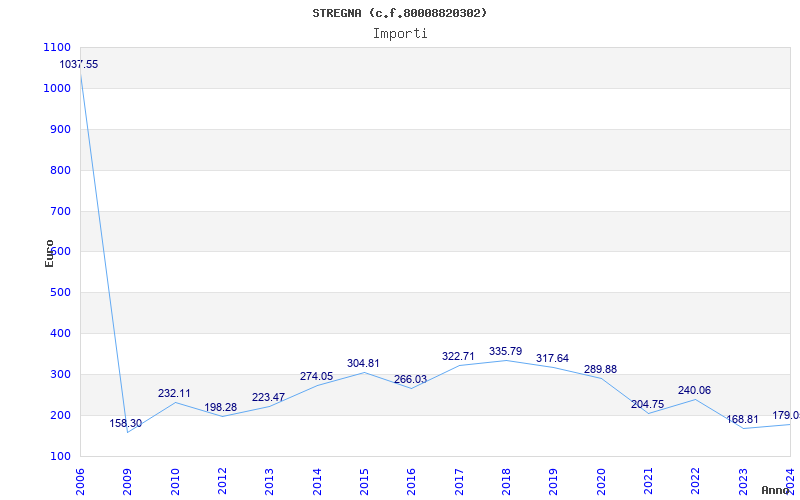Viewport: 800px width, 500px height.
Task: Click the 266.03 data value label
Action: [x=410, y=380]
